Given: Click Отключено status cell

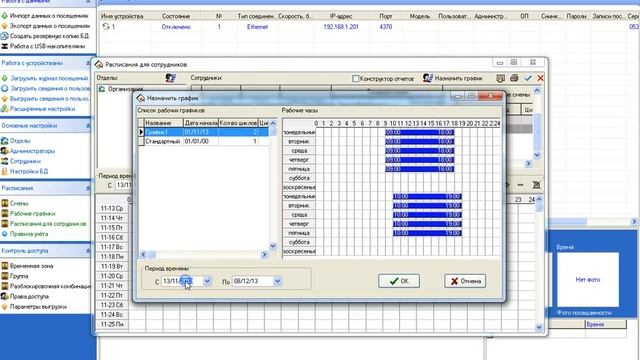Looking at the screenshot, I should tap(176, 27).
